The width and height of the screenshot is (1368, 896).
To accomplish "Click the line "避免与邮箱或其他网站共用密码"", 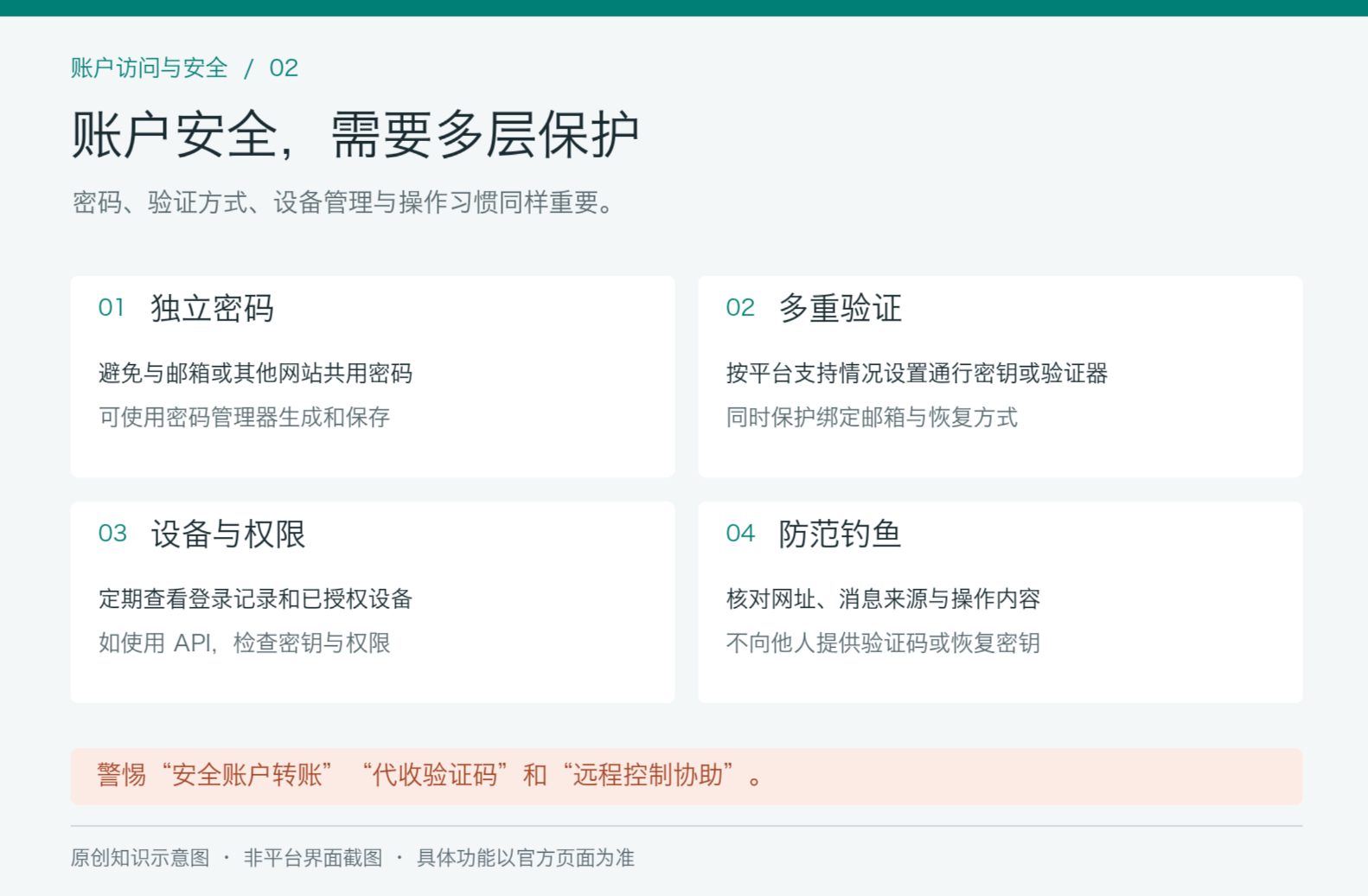I will 255,373.
